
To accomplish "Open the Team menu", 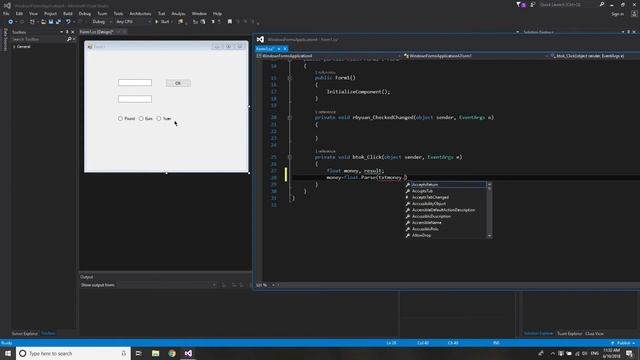I will (102, 13).
